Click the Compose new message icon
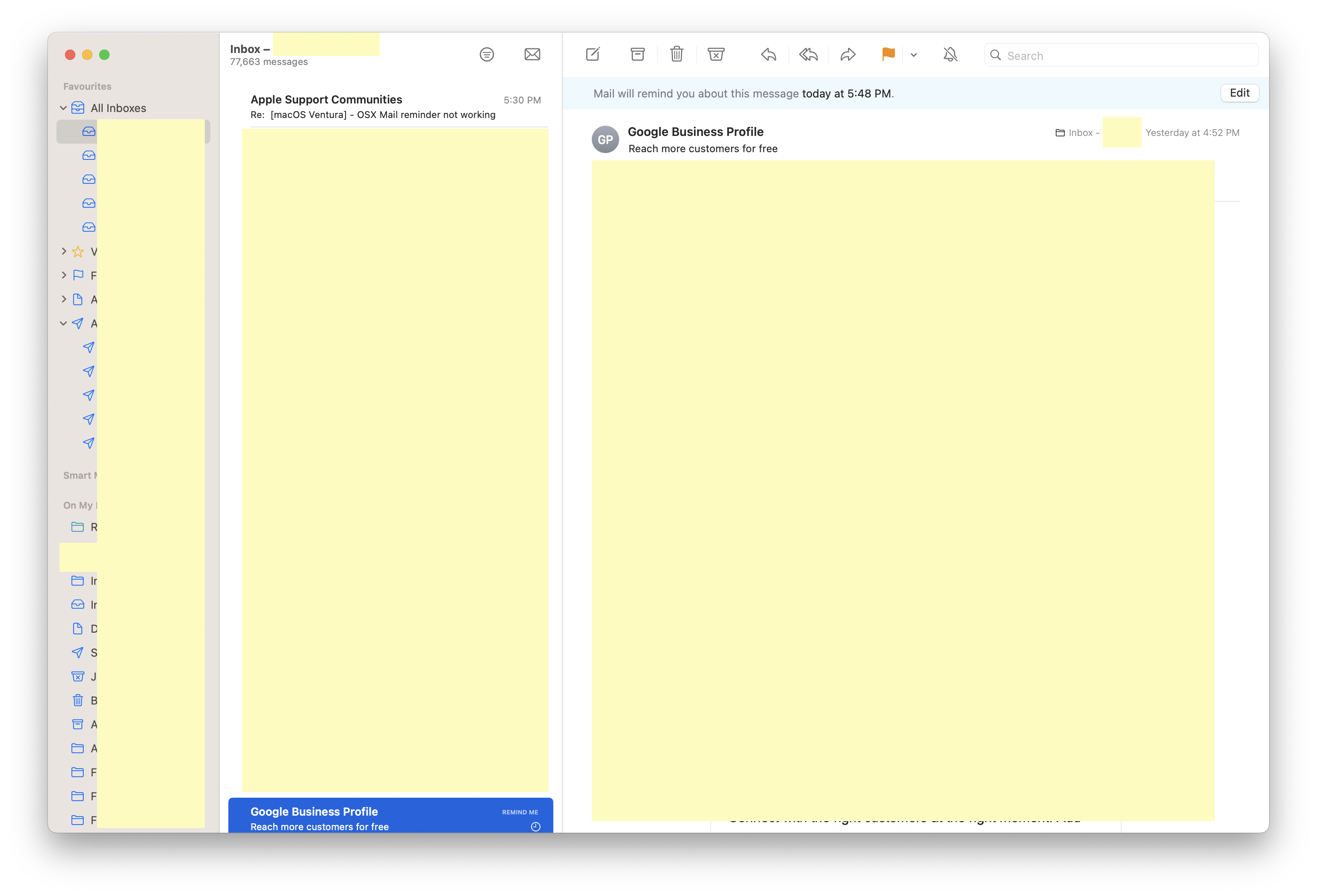 pyautogui.click(x=592, y=54)
